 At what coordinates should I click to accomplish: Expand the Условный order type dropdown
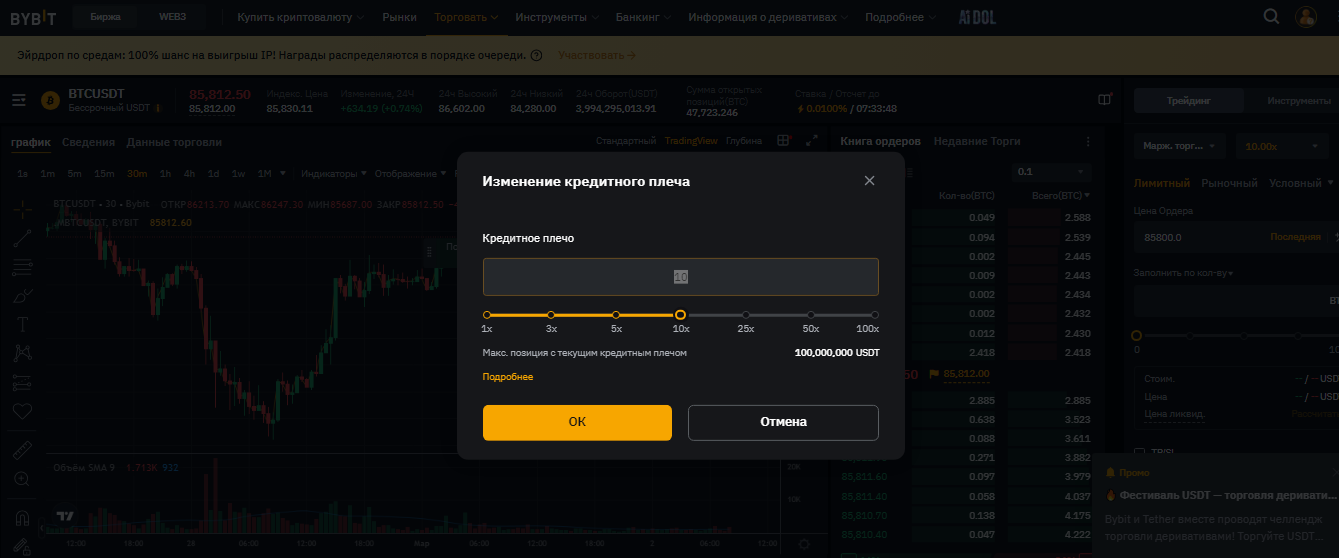[1301, 183]
